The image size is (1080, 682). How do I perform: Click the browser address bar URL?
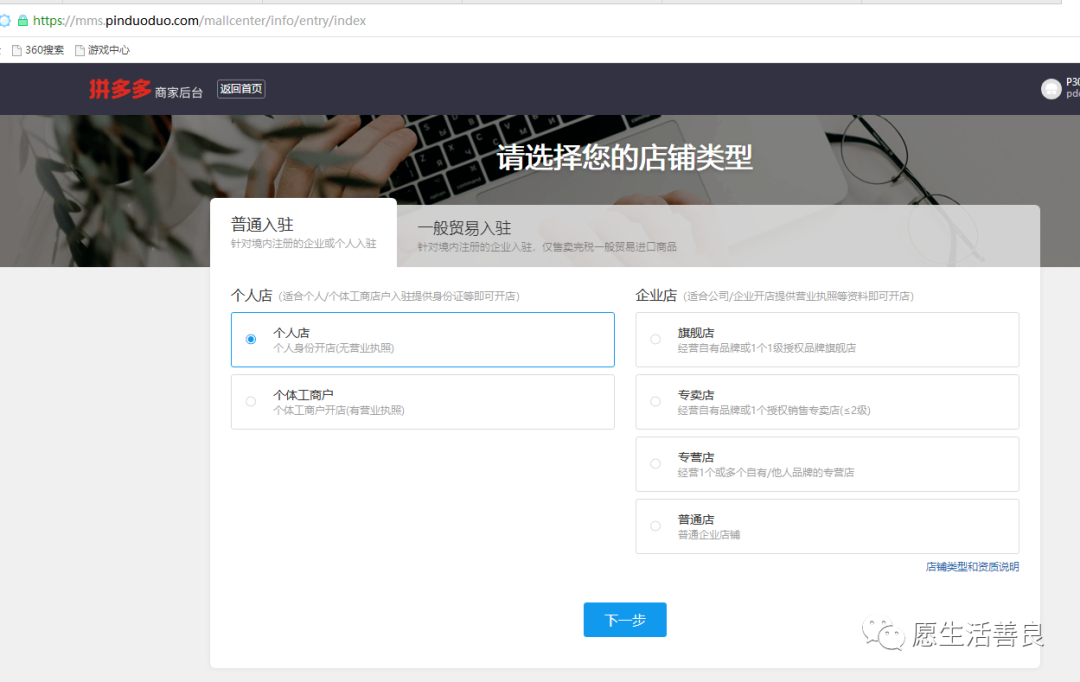200,21
